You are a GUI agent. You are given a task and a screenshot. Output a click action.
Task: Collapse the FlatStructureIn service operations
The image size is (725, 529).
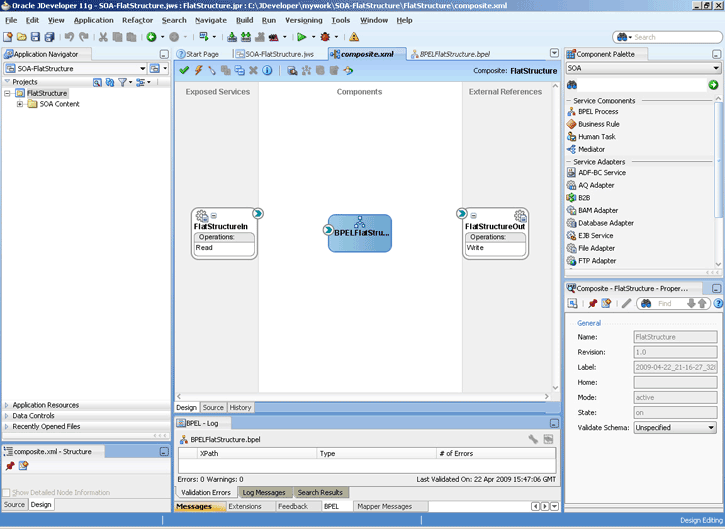(215, 215)
